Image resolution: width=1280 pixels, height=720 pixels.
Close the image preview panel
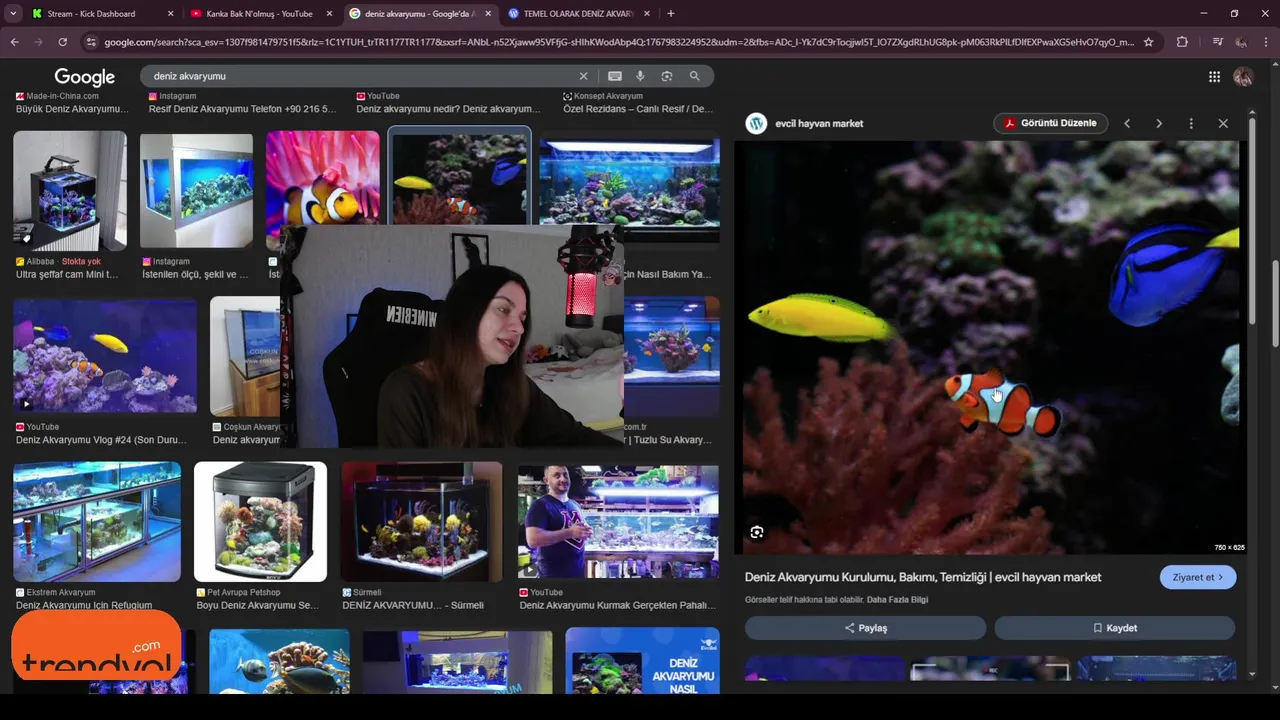pyautogui.click(x=1223, y=123)
